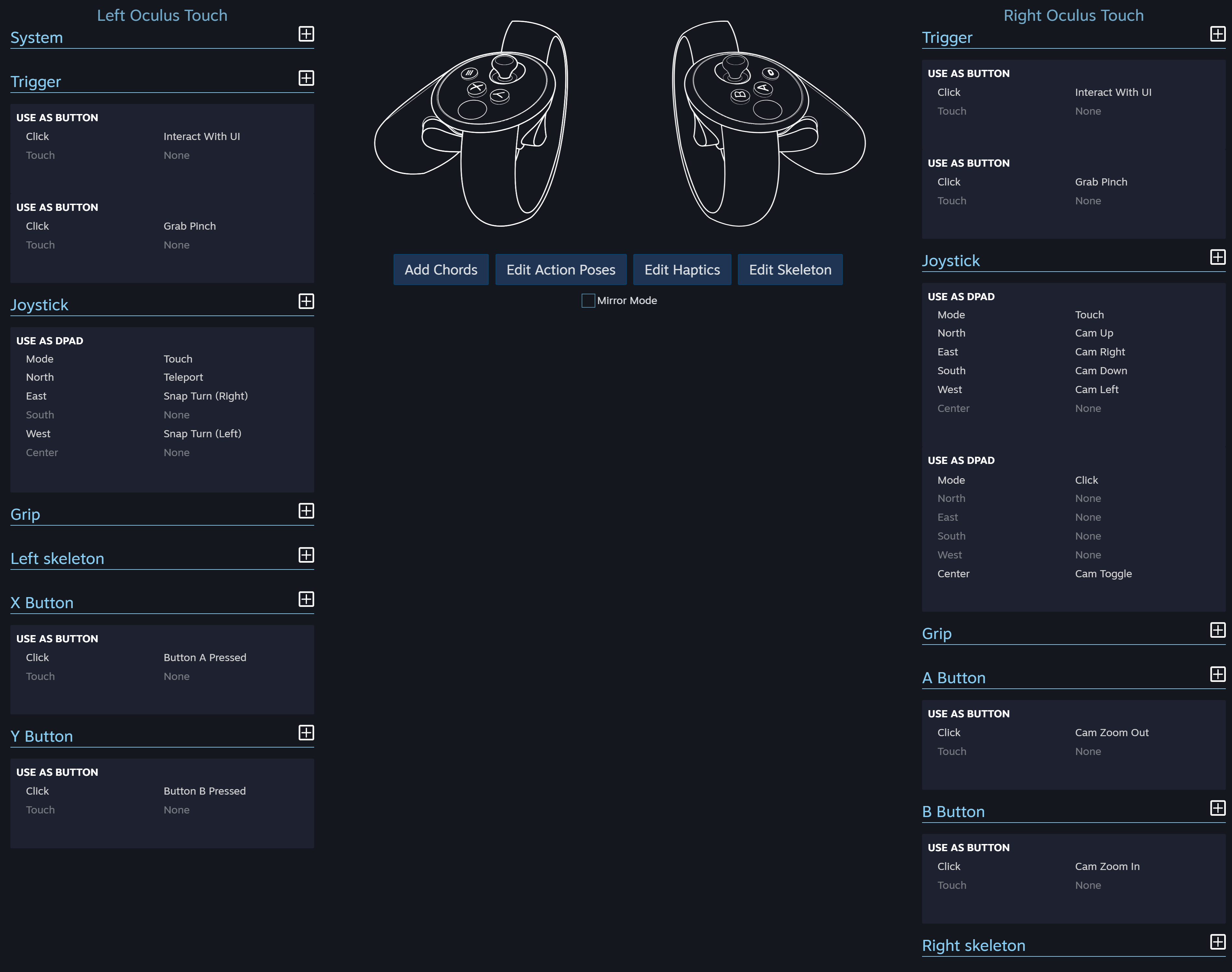The width and height of the screenshot is (1232, 972).
Task: Add binding to left Trigger via plus icon
Action: (306, 78)
